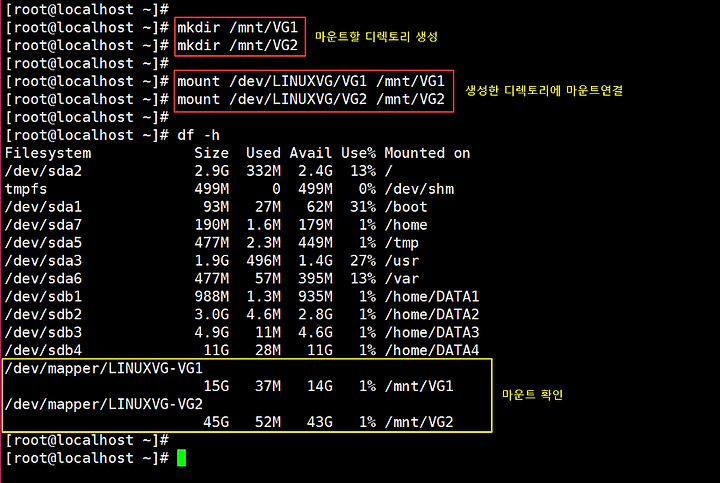The width and height of the screenshot is (720, 483).
Task: Click the '/dev/sda7' filesystem entry
Action: tap(43, 225)
